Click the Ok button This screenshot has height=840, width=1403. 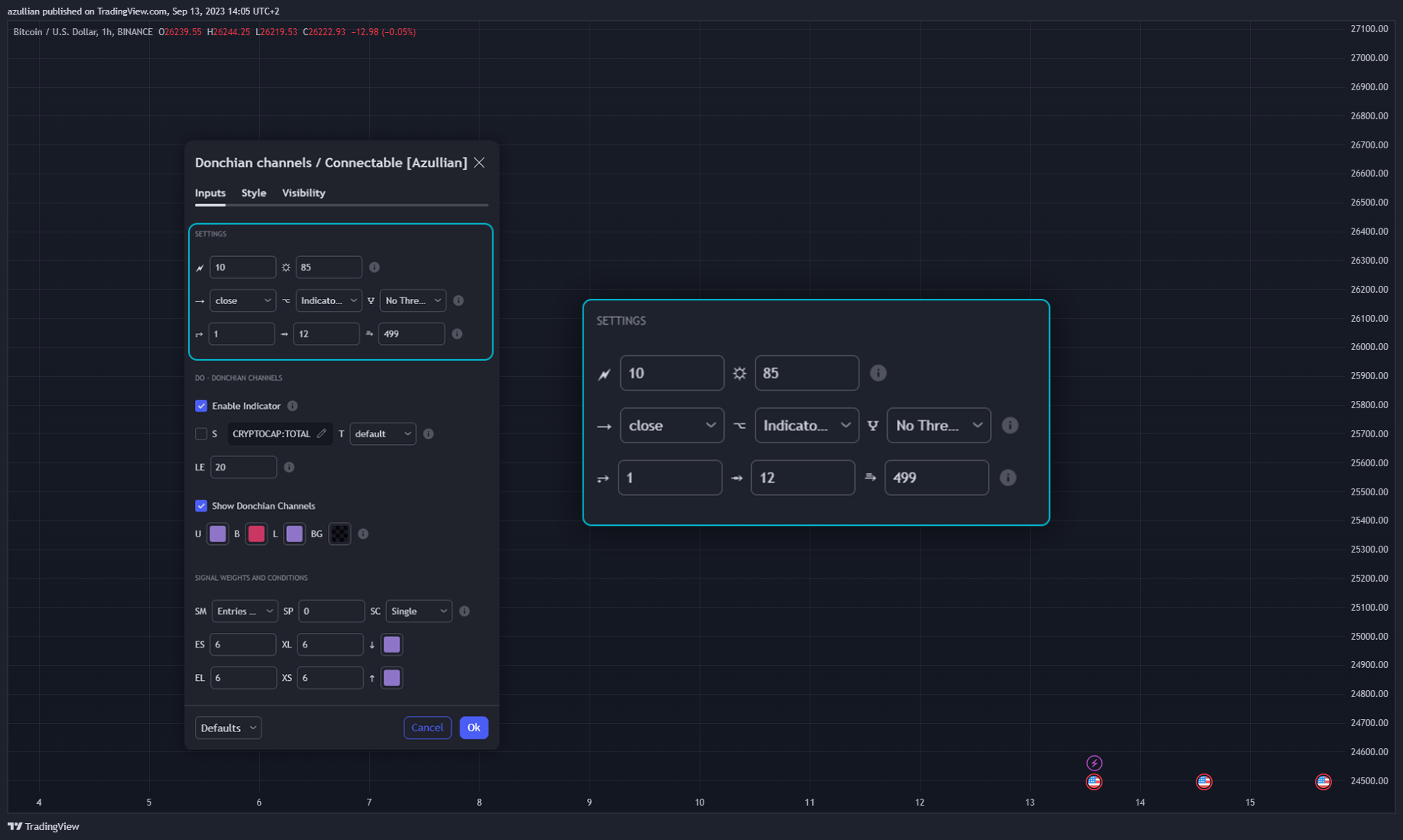click(x=474, y=728)
